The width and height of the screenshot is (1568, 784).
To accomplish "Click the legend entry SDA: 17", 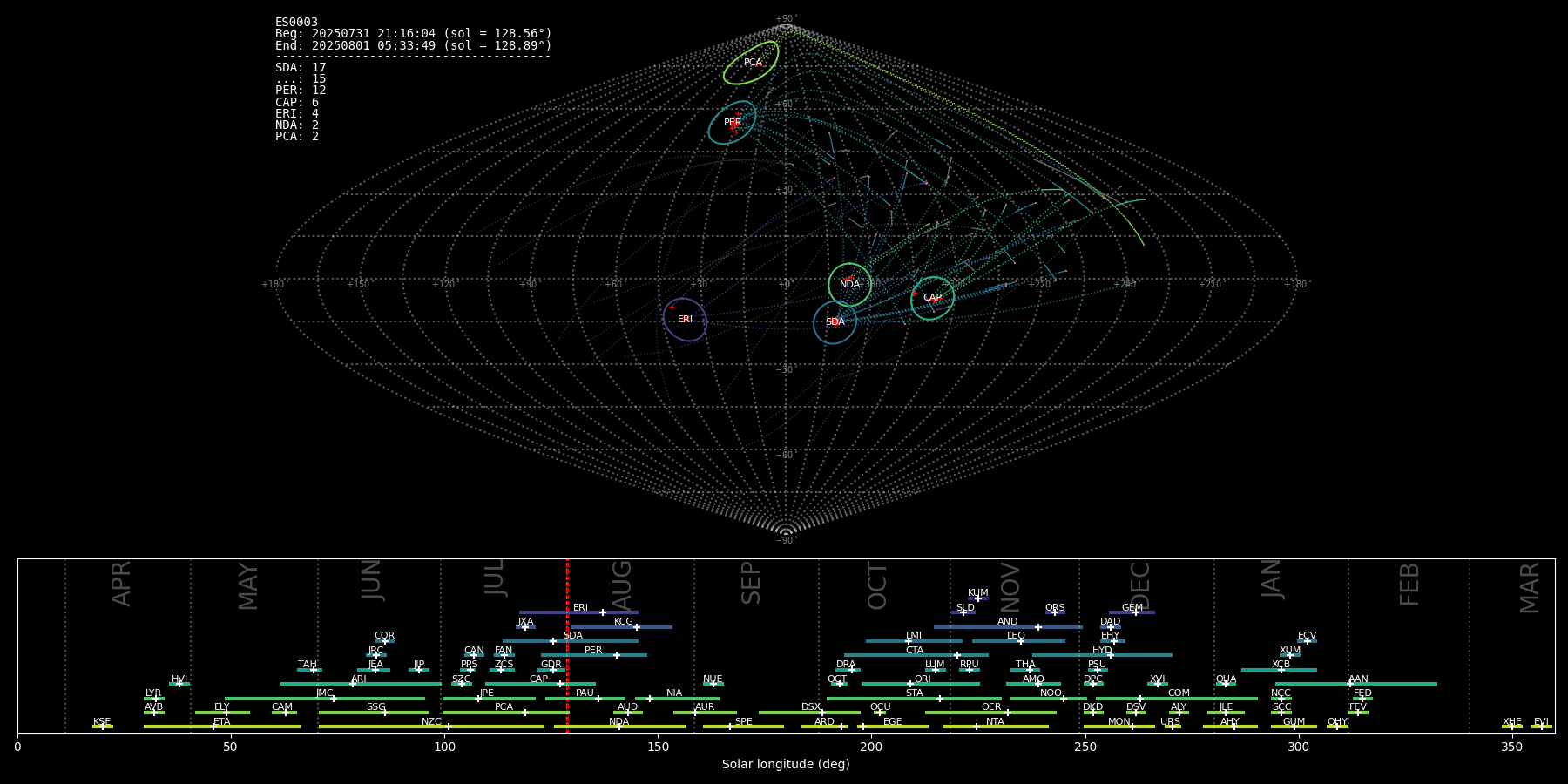I will (301, 68).
